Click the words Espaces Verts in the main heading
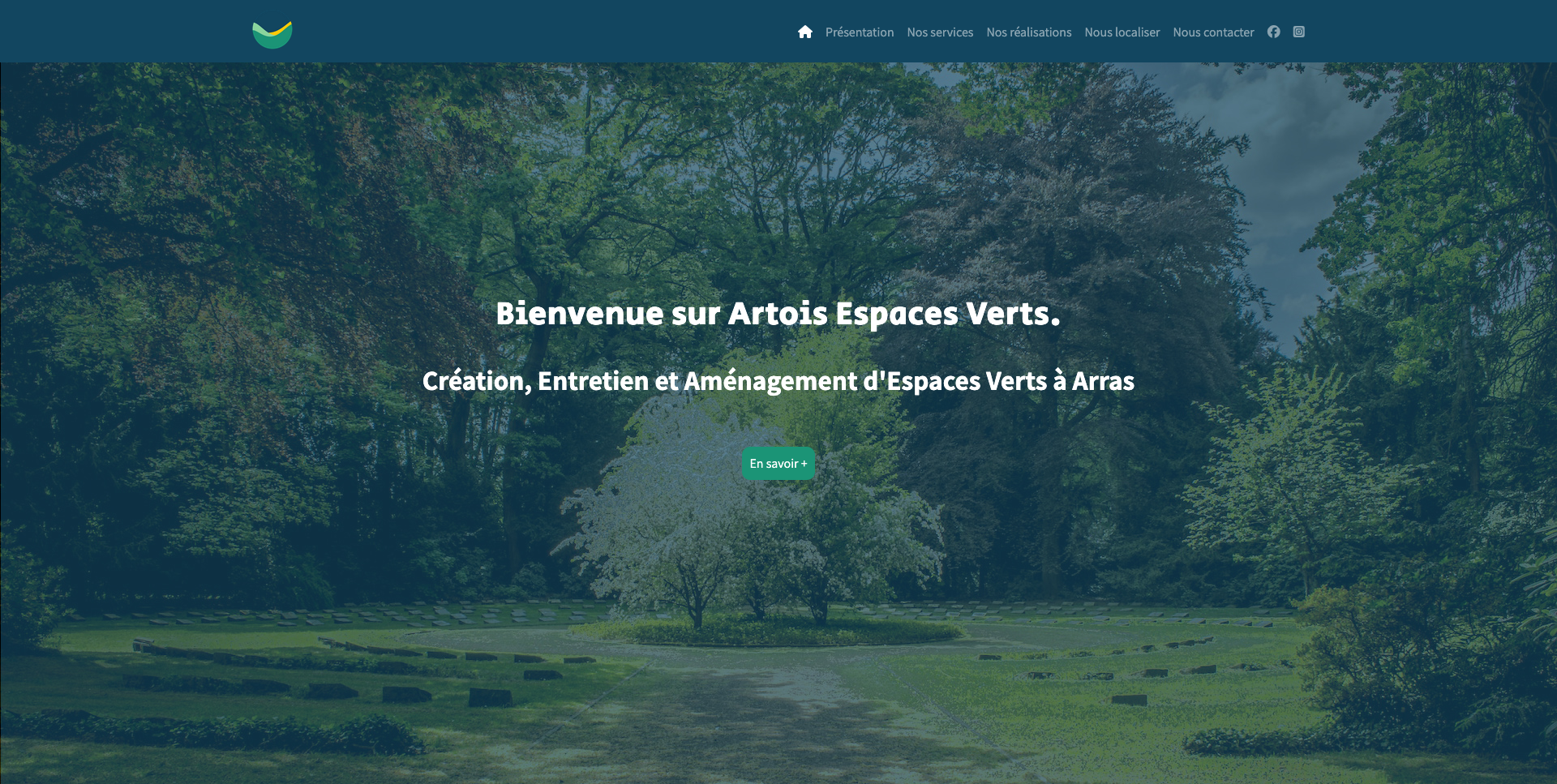 pyautogui.click(x=948, y=314)
